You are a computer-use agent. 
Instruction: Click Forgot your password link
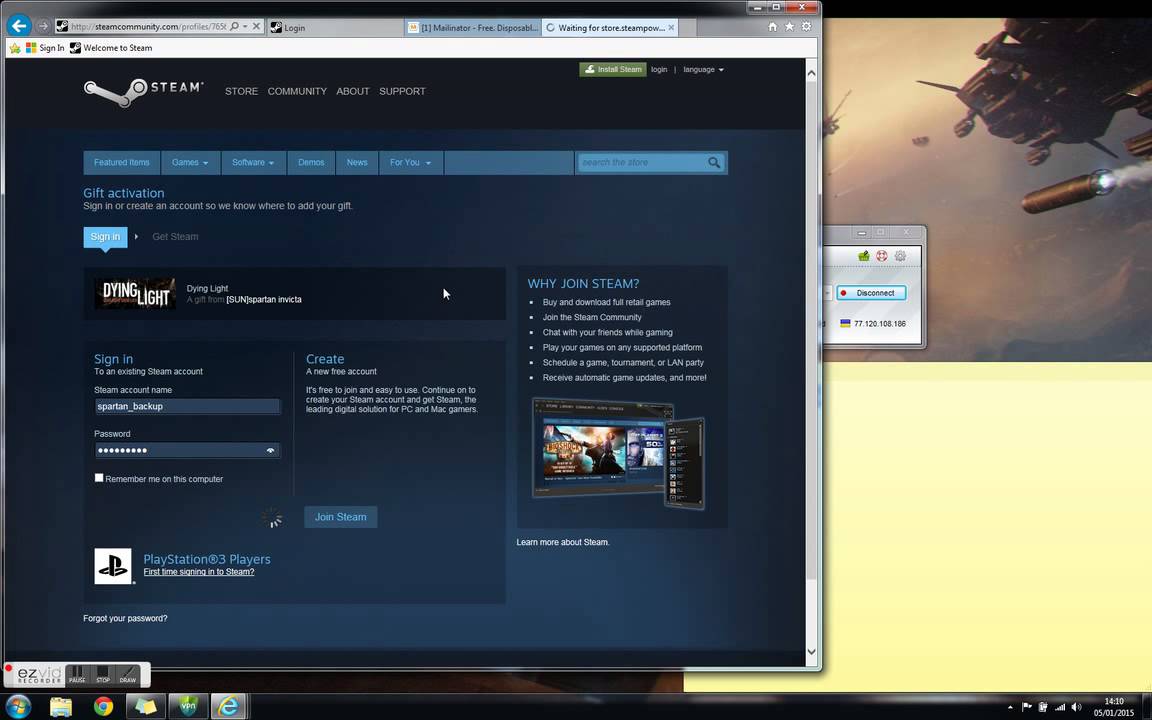pos(125,619)
